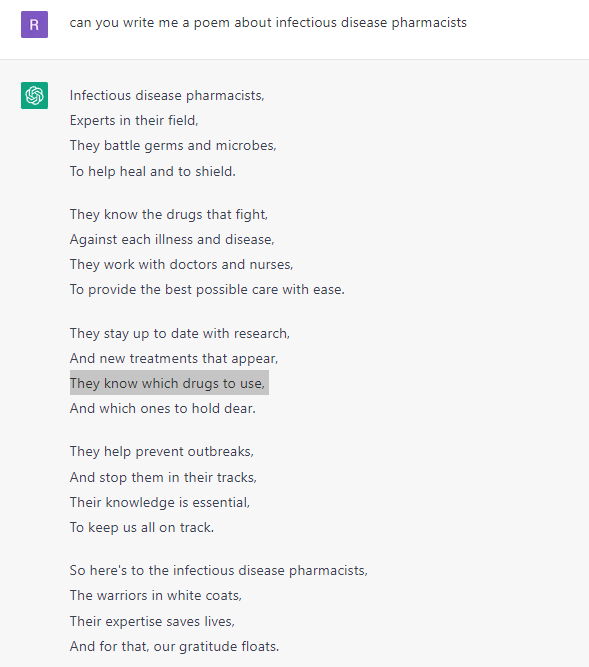Click the user prompt about infectious disease pharmacists
The height and width of the screenshot is (667, 589).
click(x=268, y=23)
